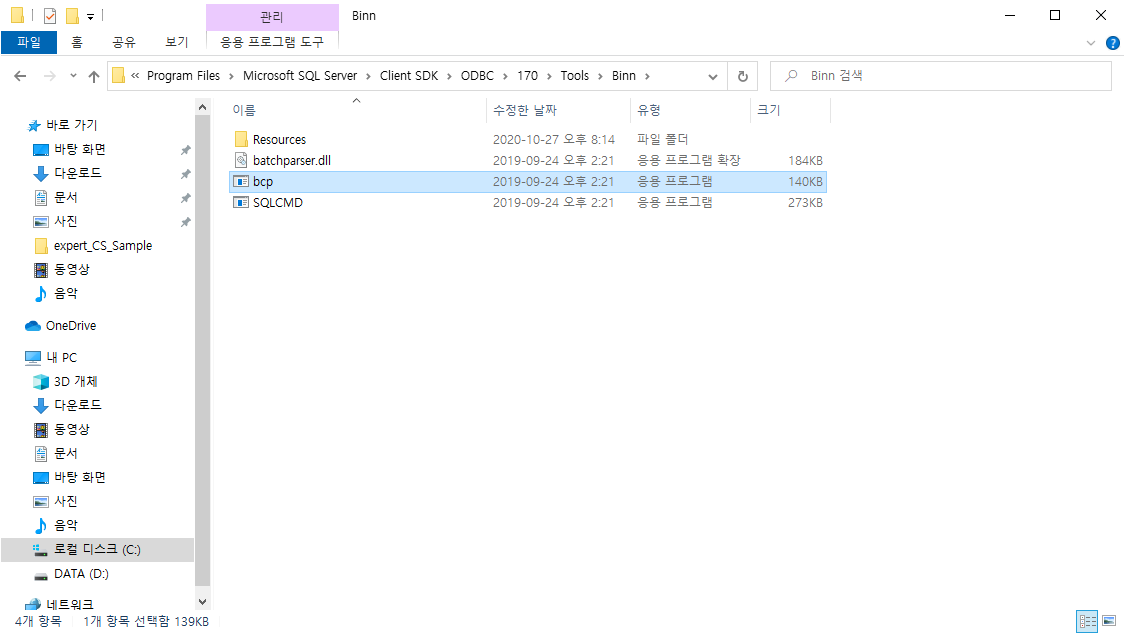Open 네트워크 in navigation pane
Image resolution: width=1125 pixels, height=634 pixels.
tap(70, 605)
